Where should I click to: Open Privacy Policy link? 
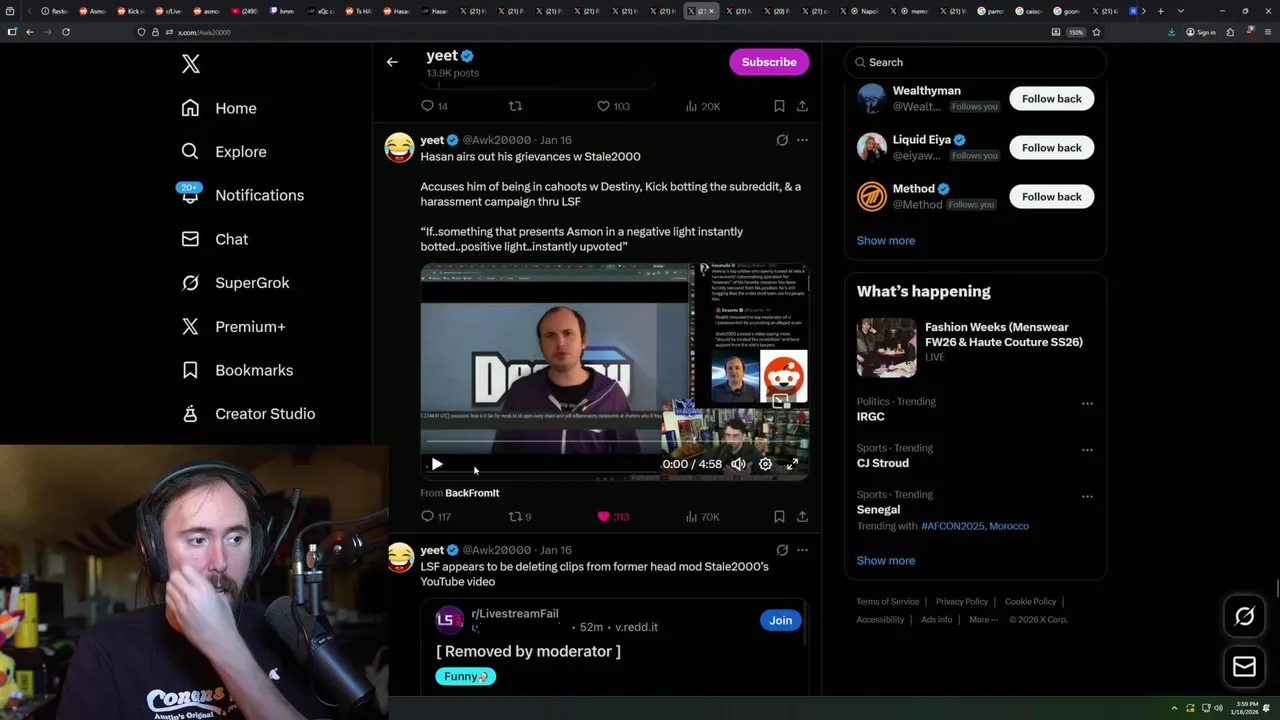961,602
